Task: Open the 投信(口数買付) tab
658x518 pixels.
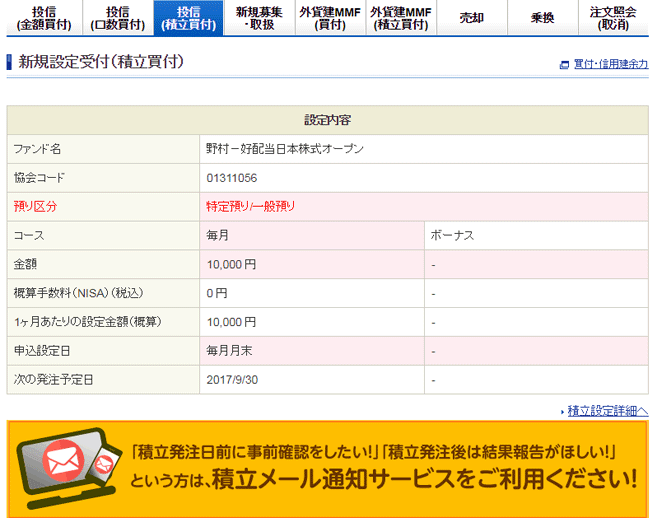Action: [x=118, y=18]
